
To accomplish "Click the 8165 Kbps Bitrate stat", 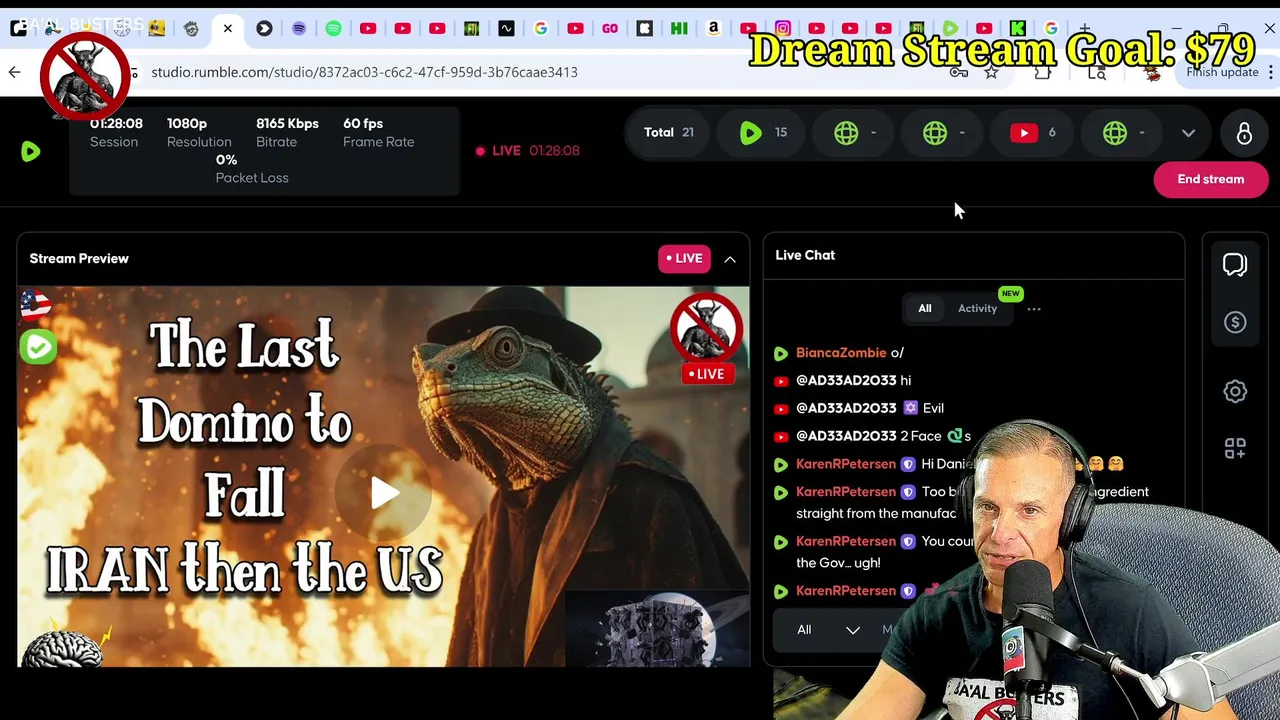I will [x=287, y=132].
